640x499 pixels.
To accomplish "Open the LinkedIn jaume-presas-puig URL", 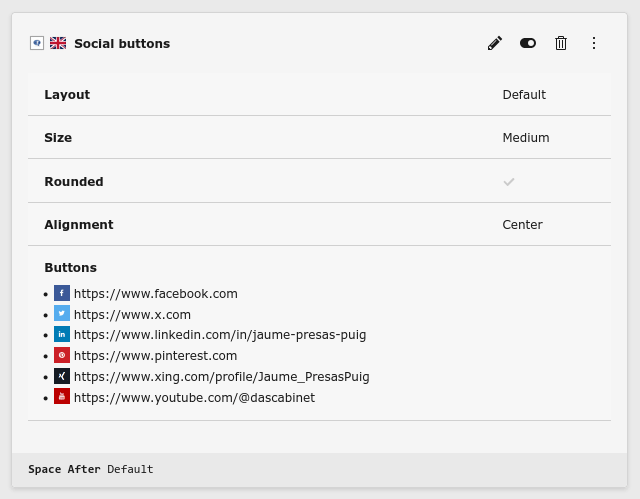I will pyautogui.click(x=220, y=335).
